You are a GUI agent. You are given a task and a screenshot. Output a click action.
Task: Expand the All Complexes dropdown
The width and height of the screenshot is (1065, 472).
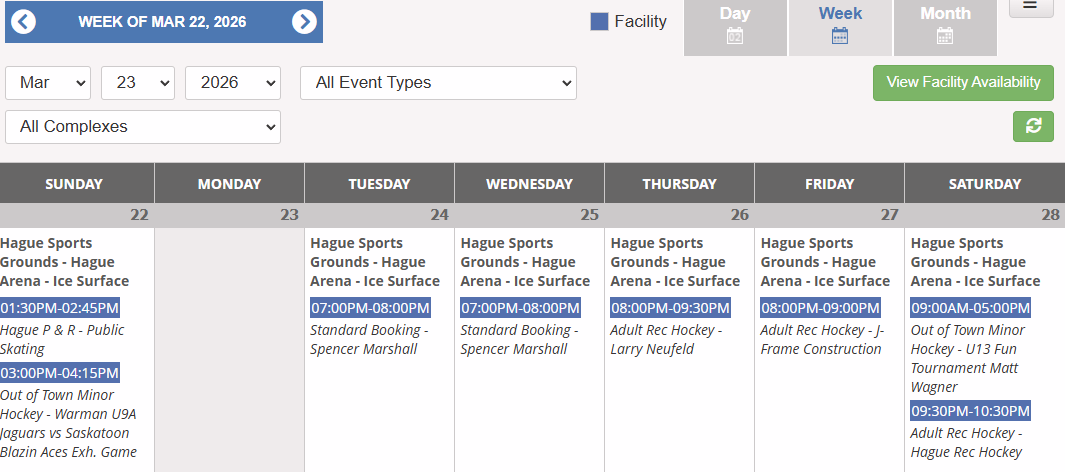[143, 127]
